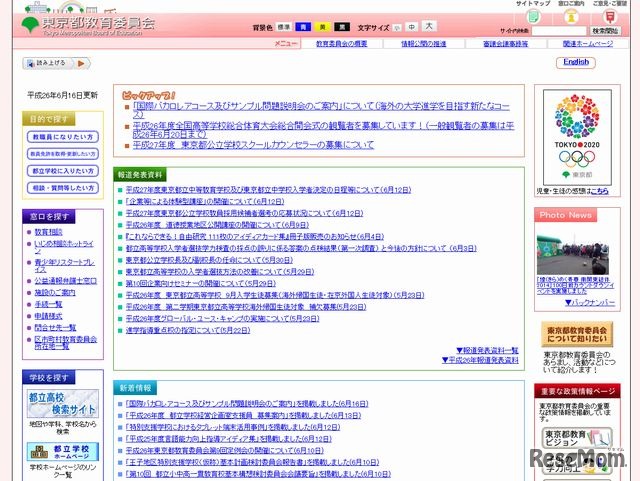Open ▼報道発表資料一覧 link
This screenshot has height=481, width=640.
point(487,350)
